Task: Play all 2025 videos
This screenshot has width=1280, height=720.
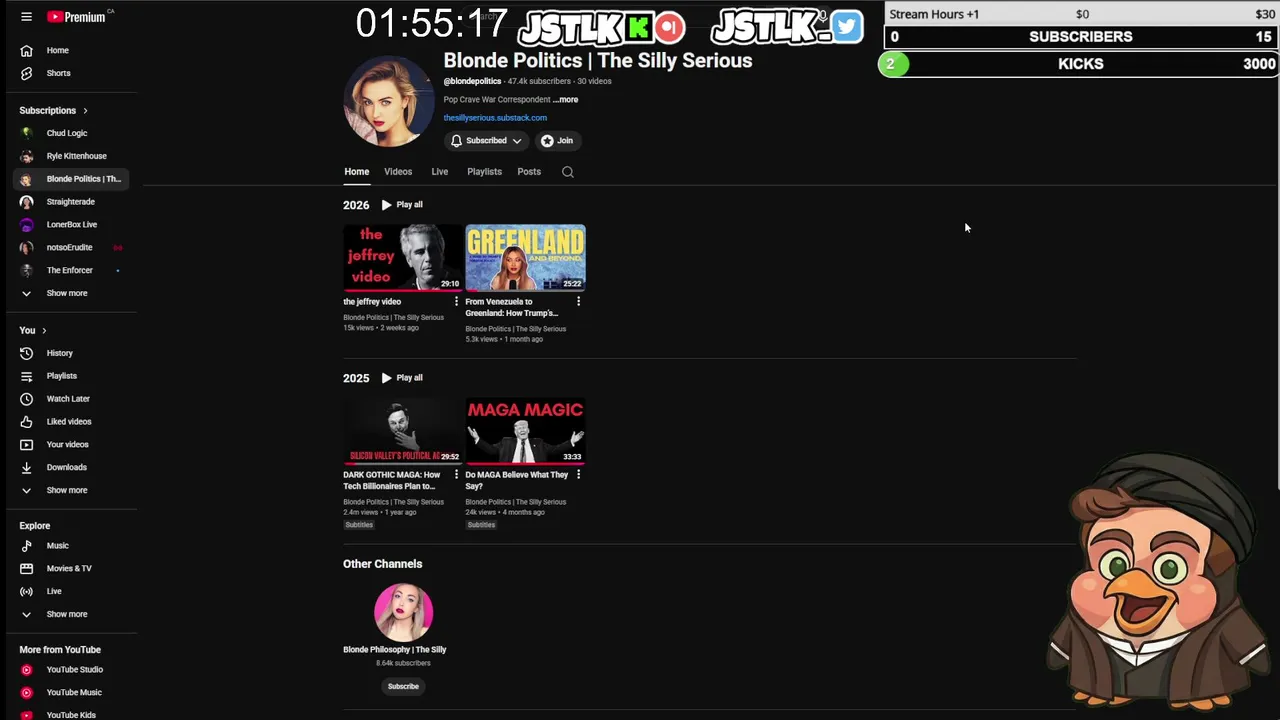Action: pos(402,378)
